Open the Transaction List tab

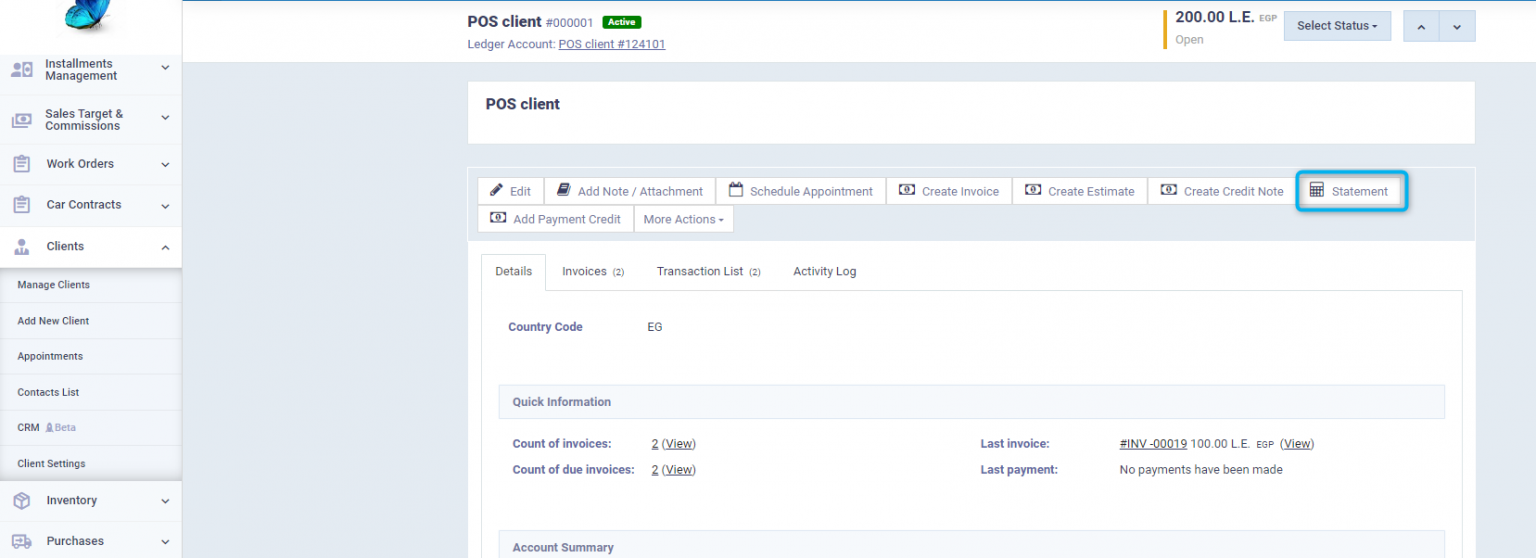(708, 272)
